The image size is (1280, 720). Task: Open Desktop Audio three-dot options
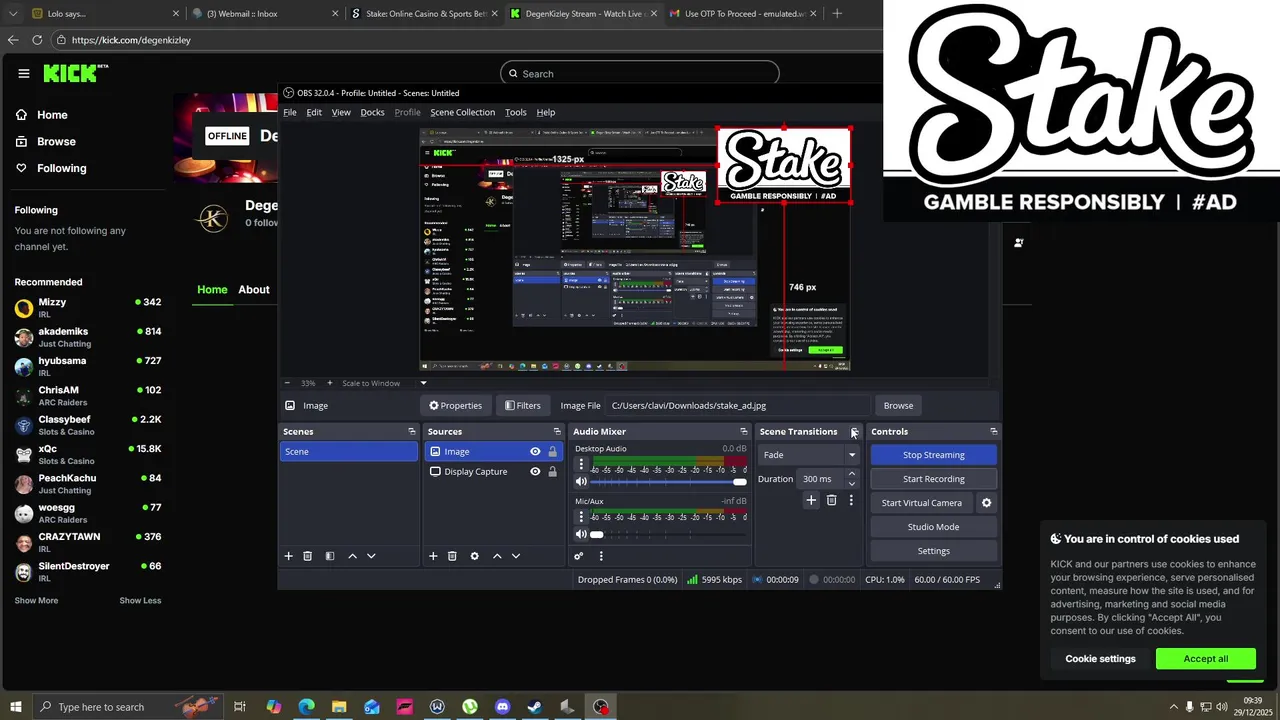(581, 465)
